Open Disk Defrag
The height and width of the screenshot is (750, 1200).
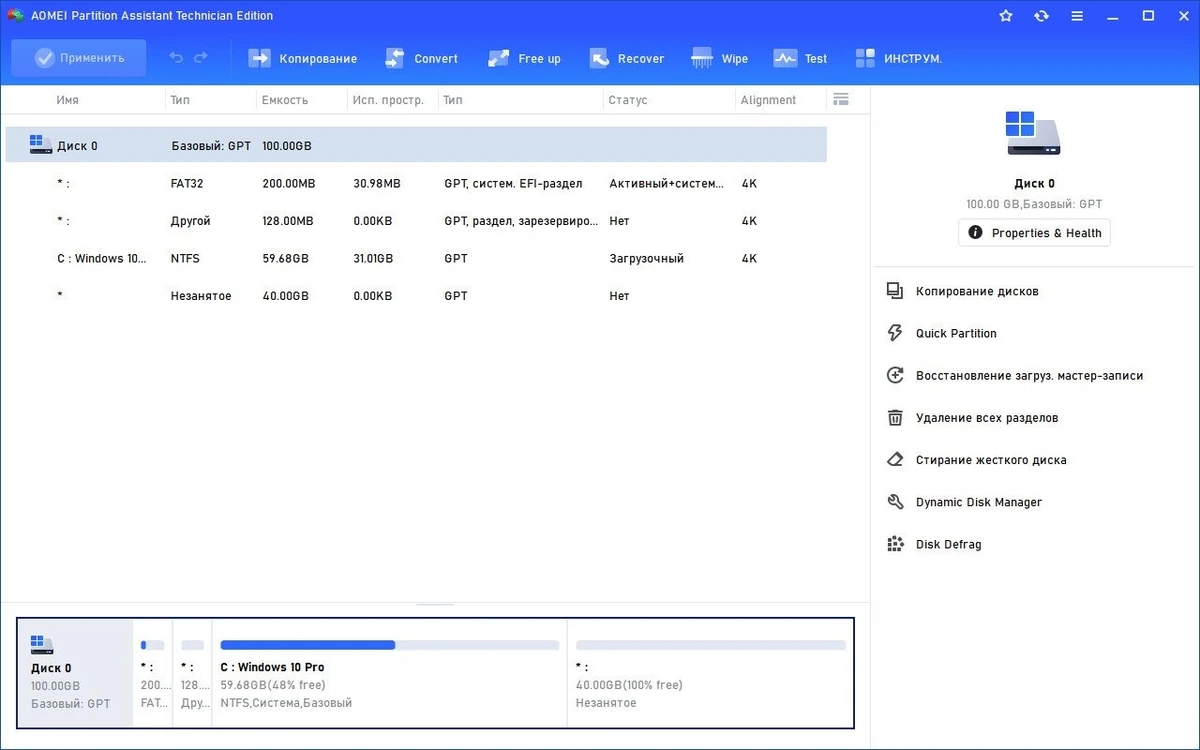pyautogui.click(x=948, y=545)
